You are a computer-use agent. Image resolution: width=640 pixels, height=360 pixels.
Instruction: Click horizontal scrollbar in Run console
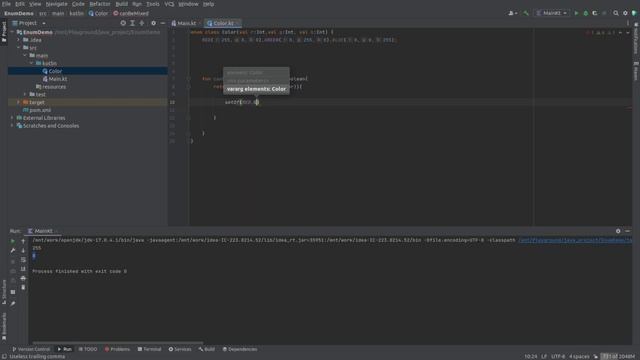coord(118,343)
